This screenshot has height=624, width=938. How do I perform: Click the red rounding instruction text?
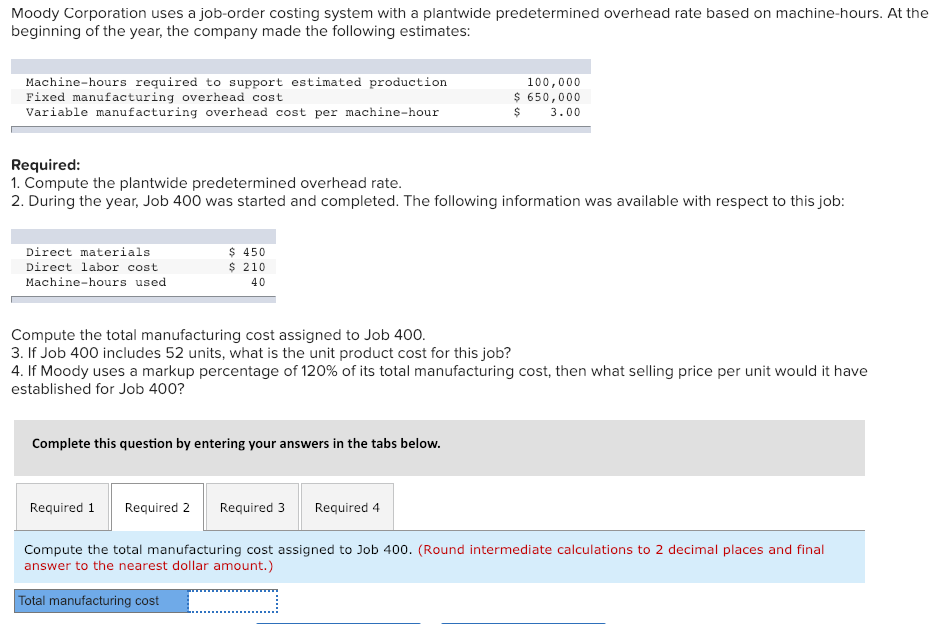coord(424,557)
